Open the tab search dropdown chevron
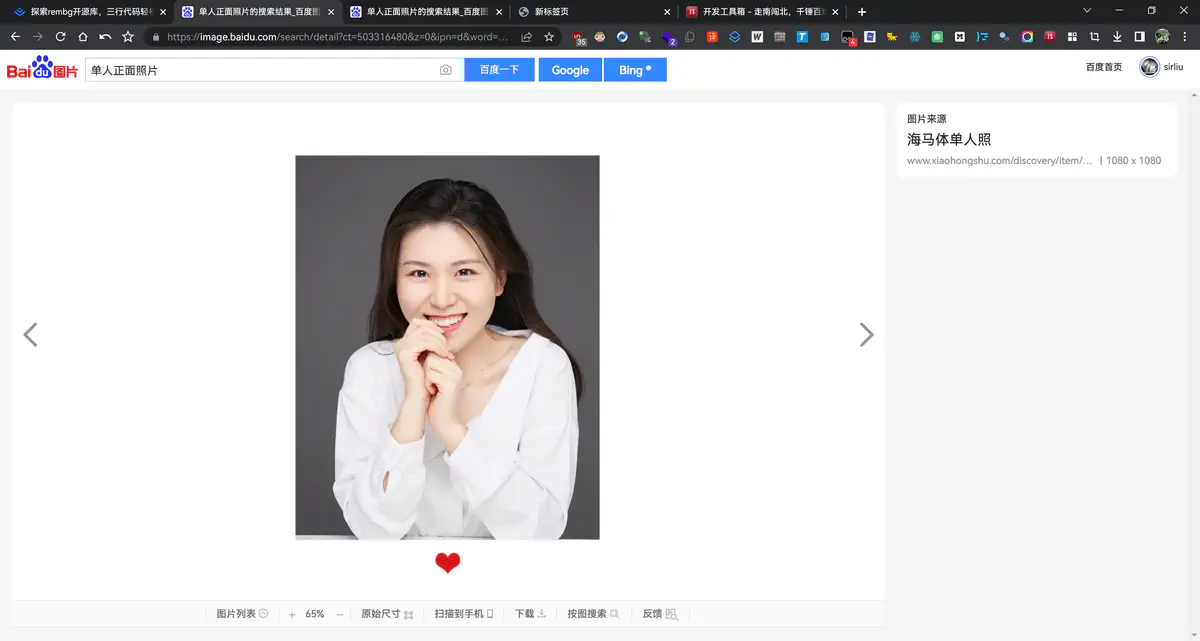Image resolution: width=1200 pixels, height=641 pixels. click(1087, 11)
